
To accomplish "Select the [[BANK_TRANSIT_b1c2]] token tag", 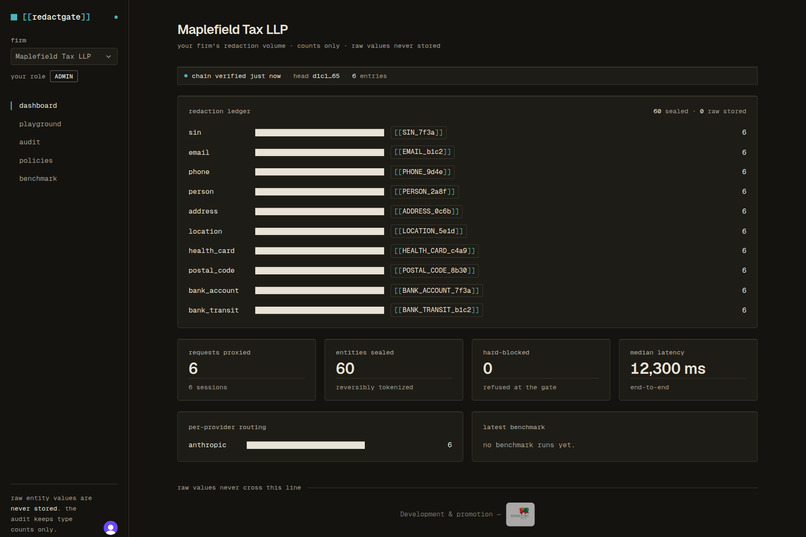I will coord(436,310).
